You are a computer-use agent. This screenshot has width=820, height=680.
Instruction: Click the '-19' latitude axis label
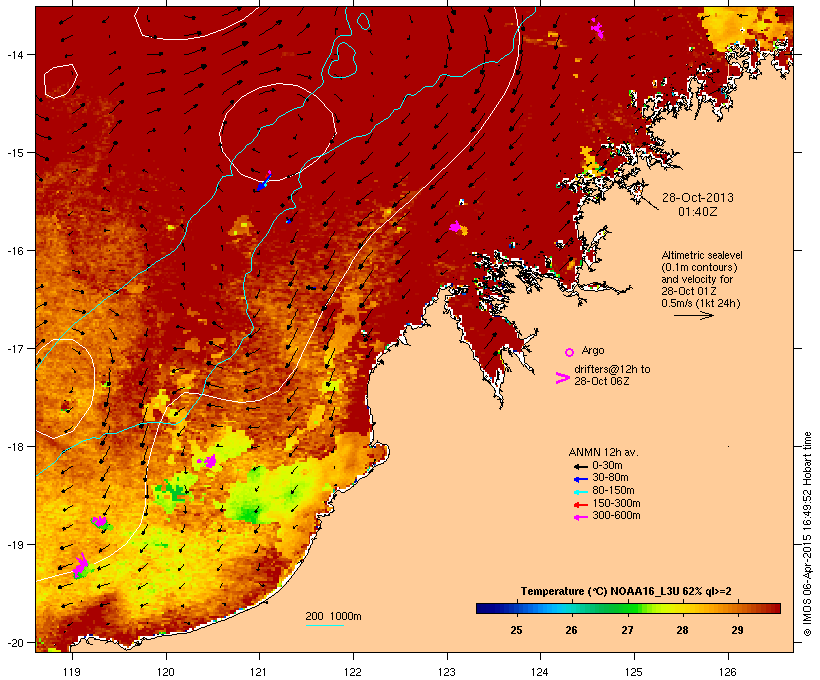coord(14,545)
